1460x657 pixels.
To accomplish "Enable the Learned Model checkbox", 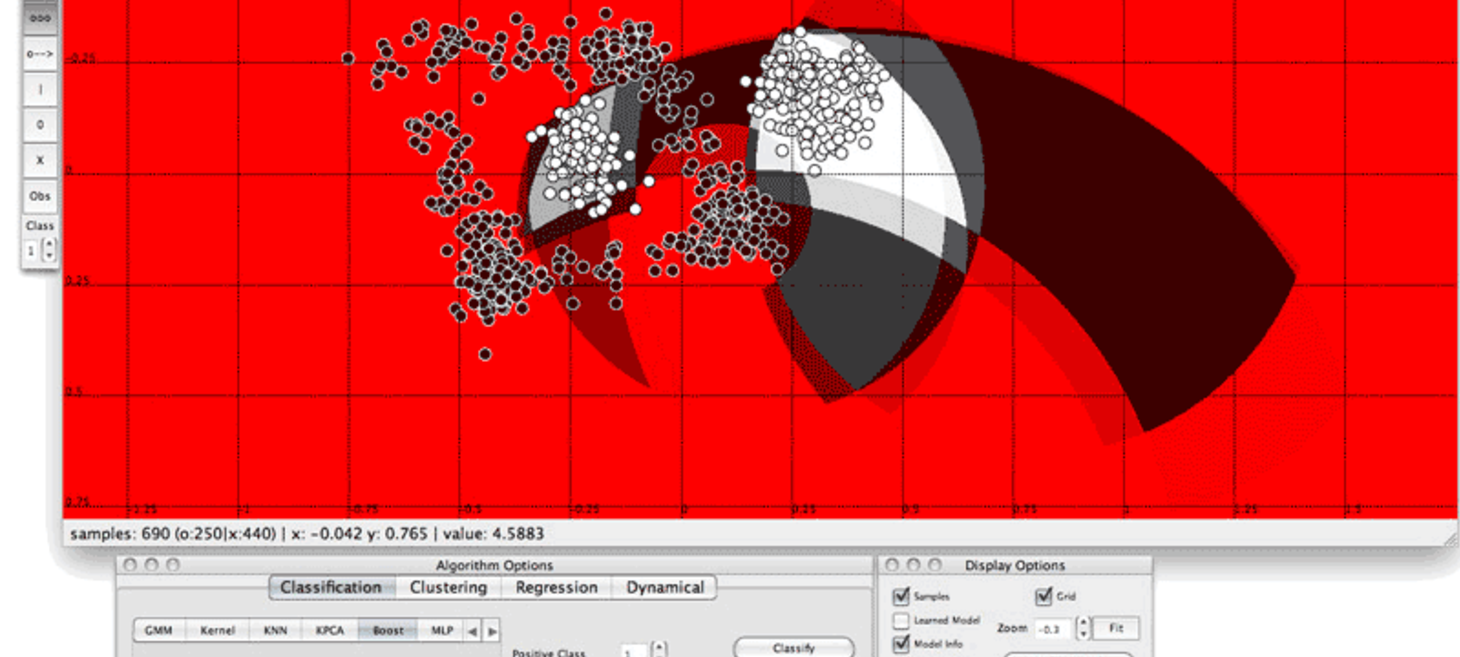I will (902, 620).
